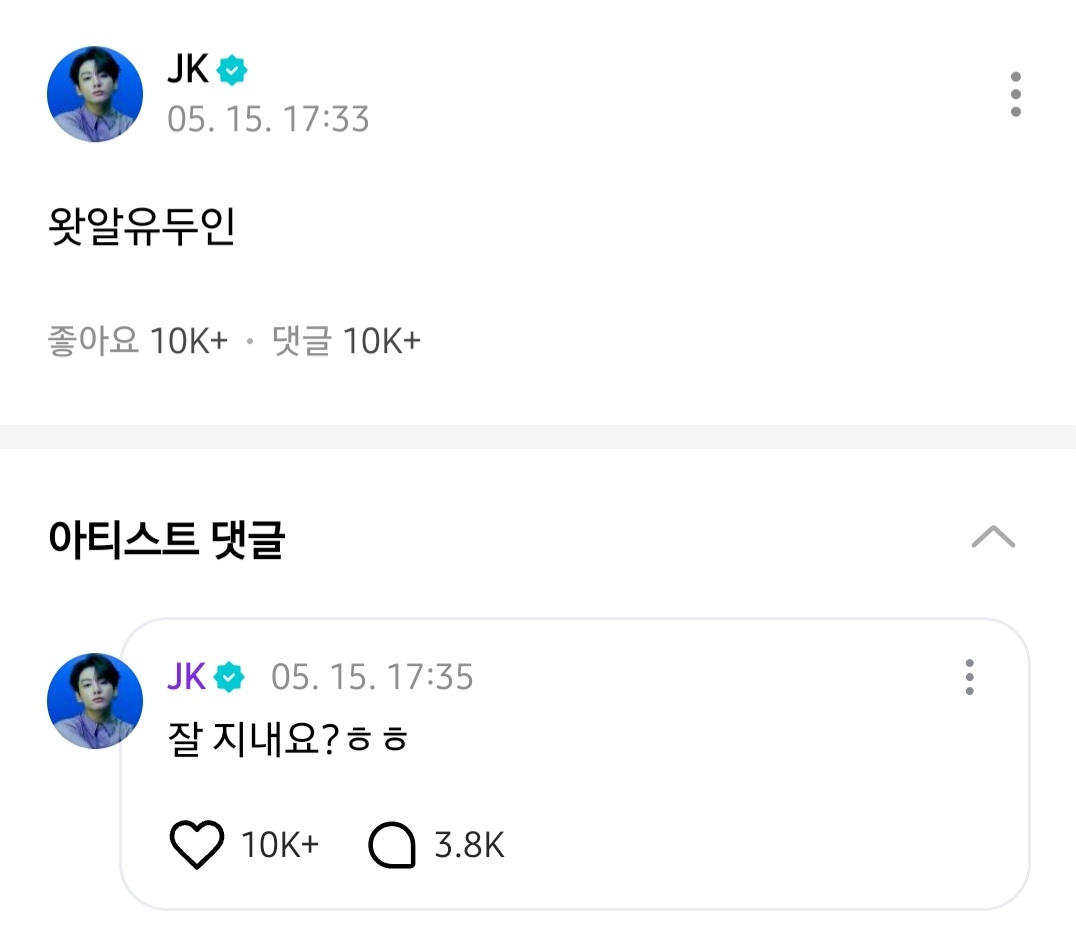Screen dimensions: 1076x944
Task: Click JK's profile picture on the post
Action: (x=95, y=95)
